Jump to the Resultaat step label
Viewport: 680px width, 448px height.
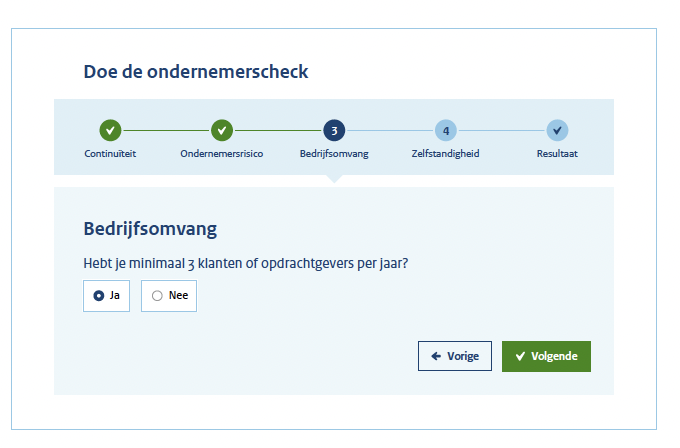coord(557,154)
